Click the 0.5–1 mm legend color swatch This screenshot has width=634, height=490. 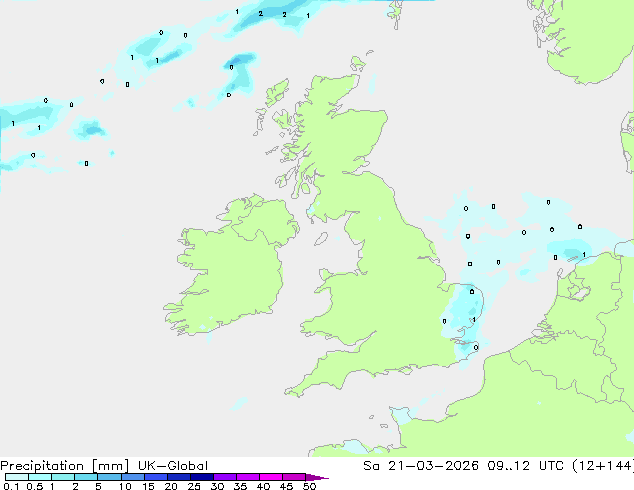tap(40, 477)
